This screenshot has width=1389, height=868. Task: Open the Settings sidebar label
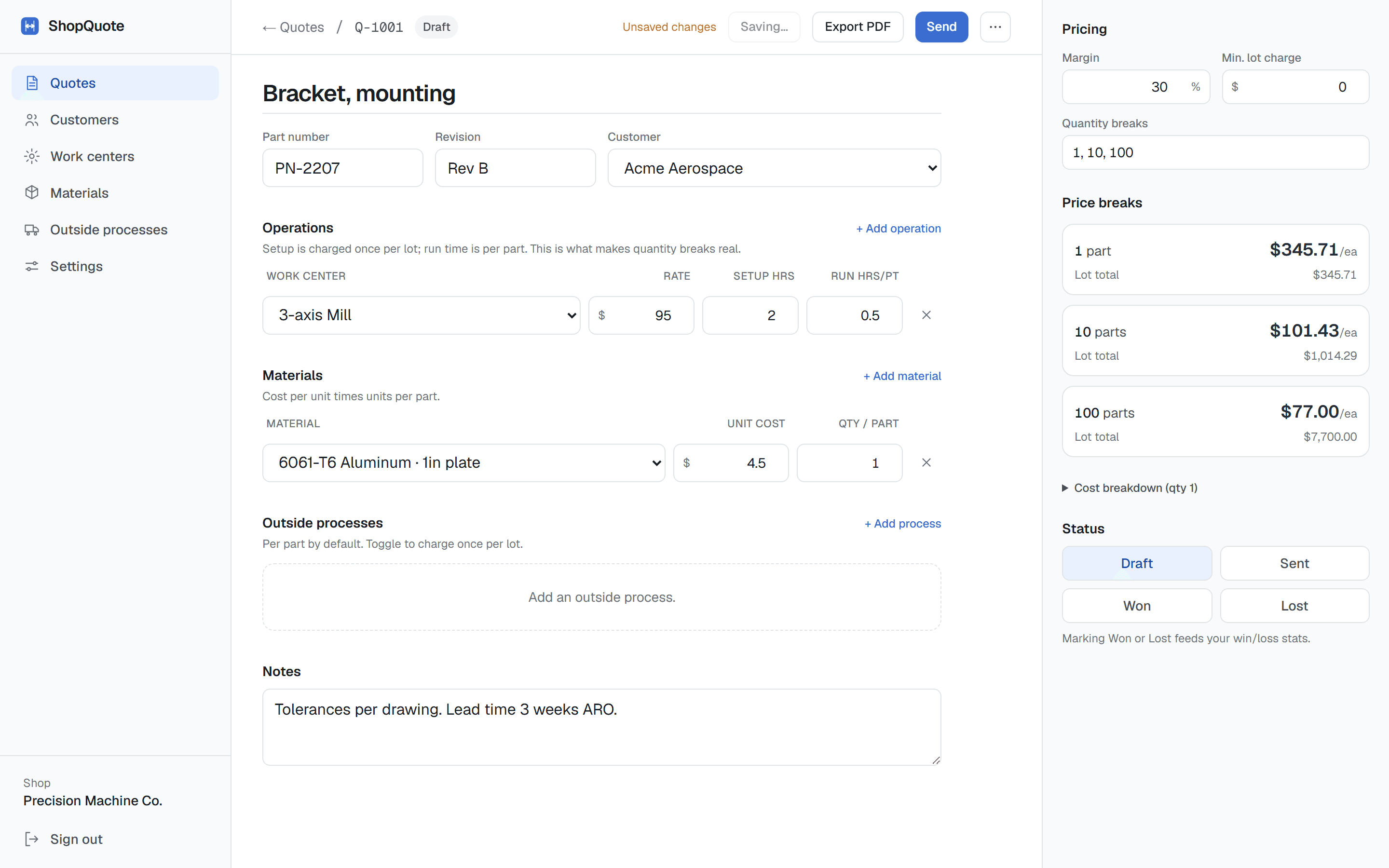[76, 266]
